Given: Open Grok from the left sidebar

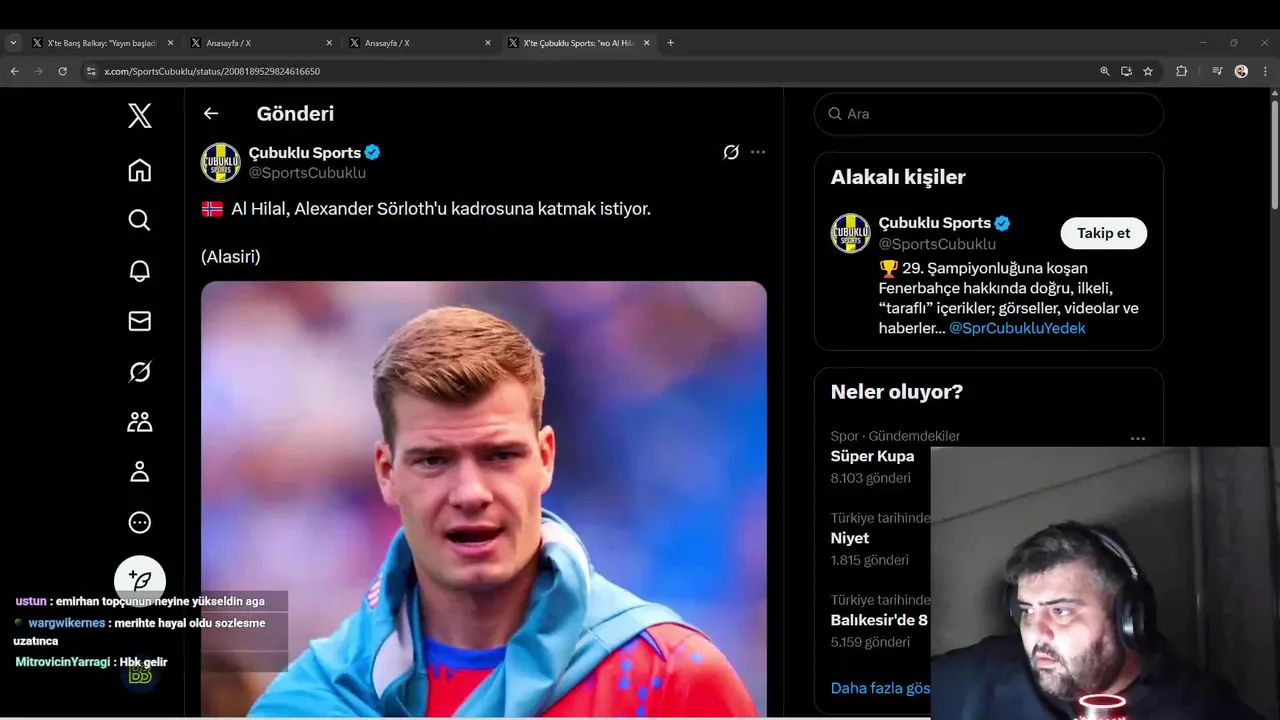Looking at the screenshot, I should pyautogui.click(x=140, y=372).
